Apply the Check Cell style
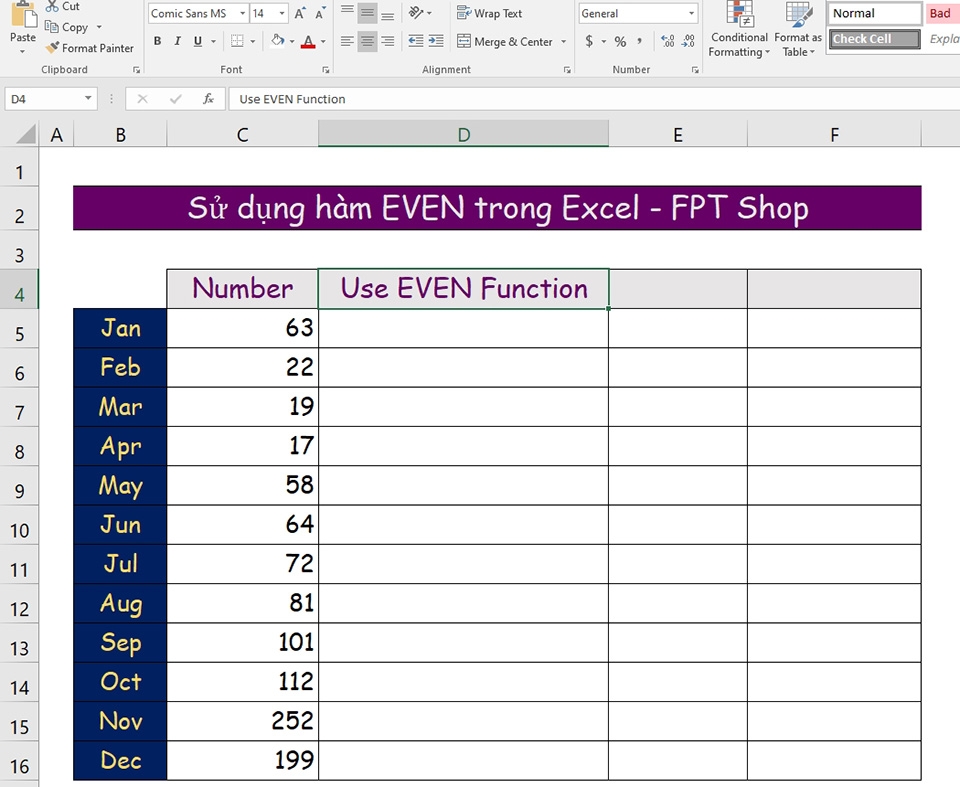This screenshot has height=787, width=960. pos(874,39)
